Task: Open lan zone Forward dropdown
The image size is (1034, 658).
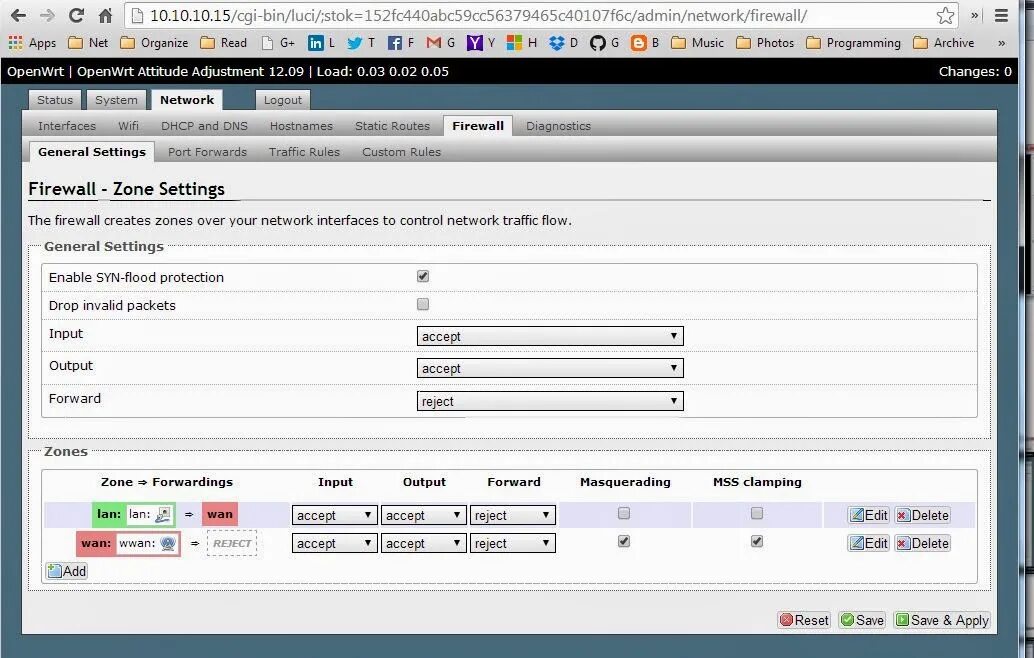Action: 512,515
